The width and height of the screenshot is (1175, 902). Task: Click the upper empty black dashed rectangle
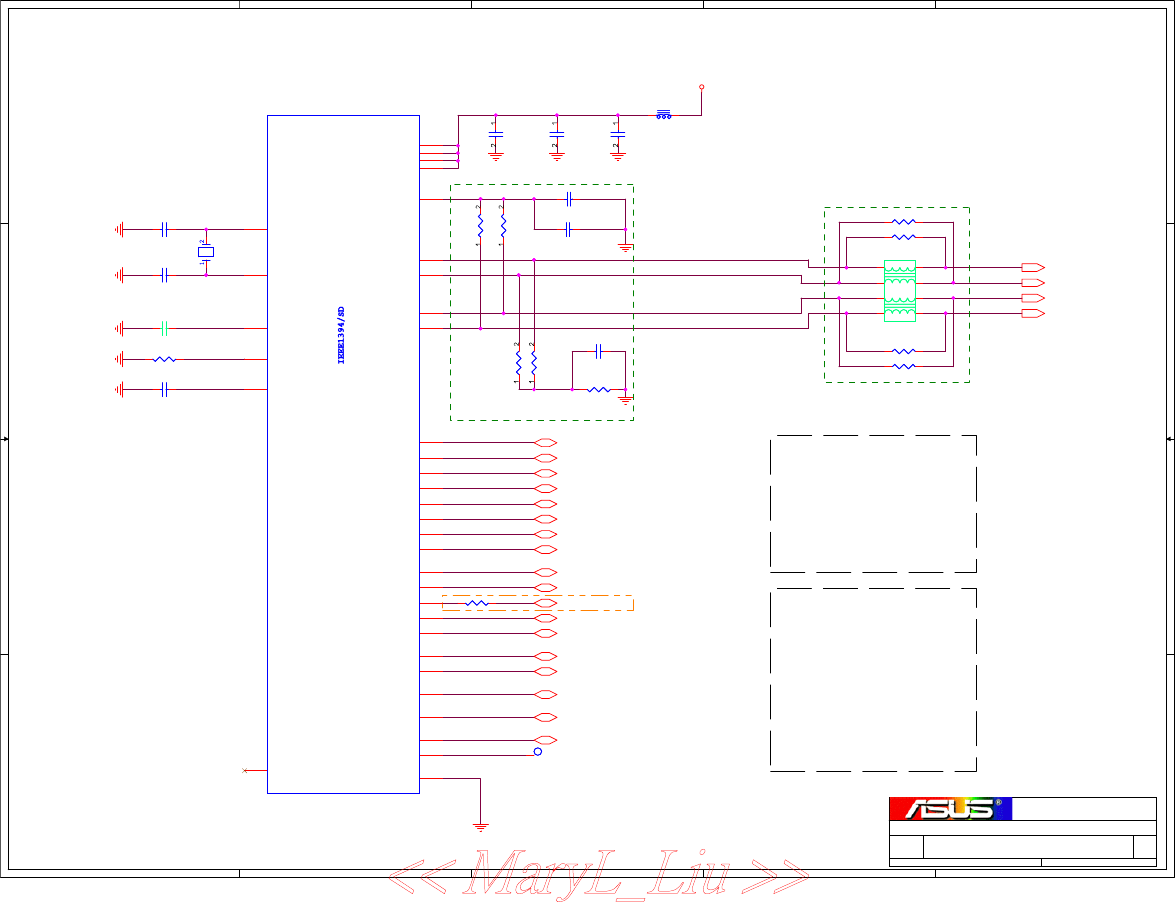(x=873, y=503)
